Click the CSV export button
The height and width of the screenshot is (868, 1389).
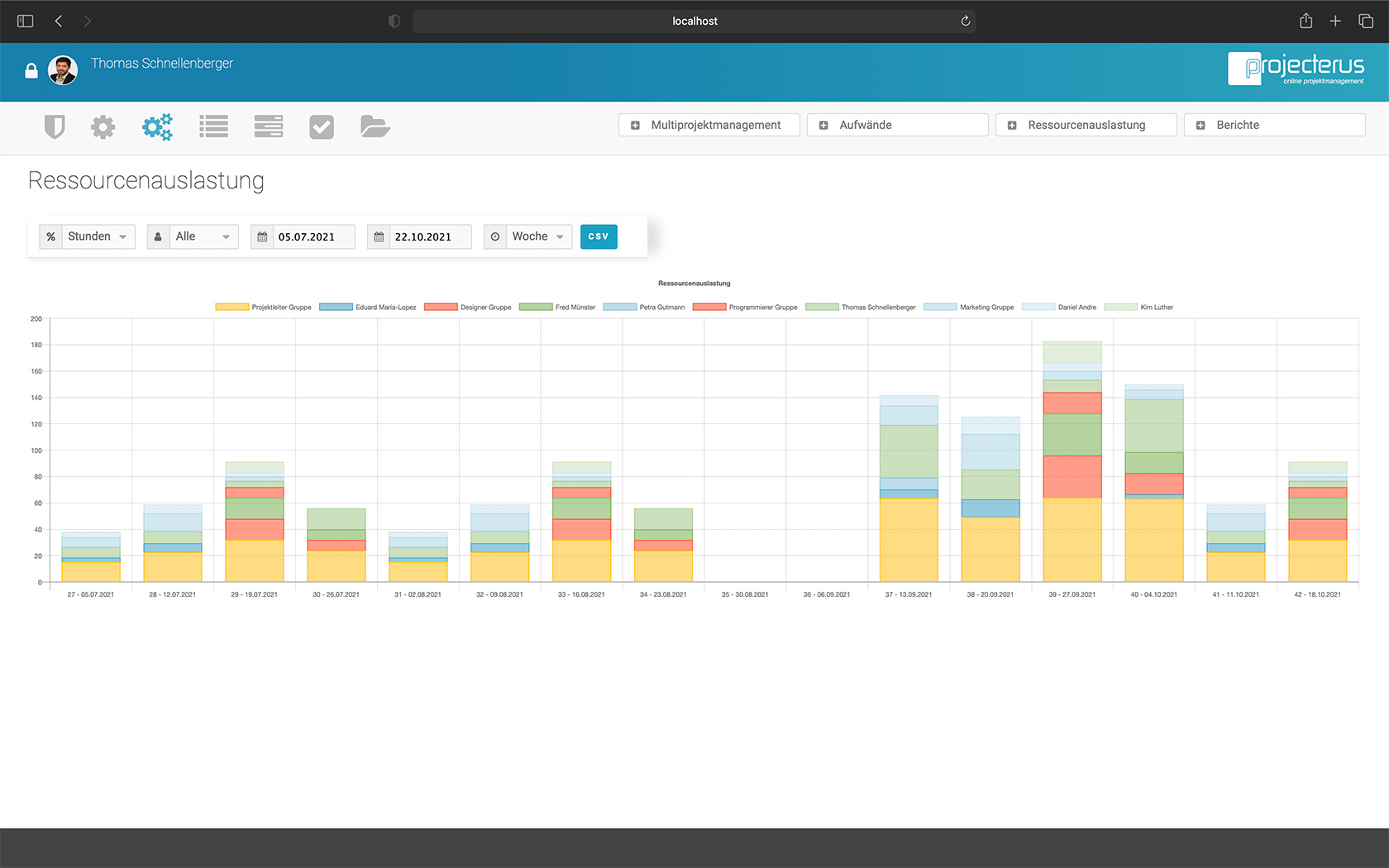[x=599, y=236]
